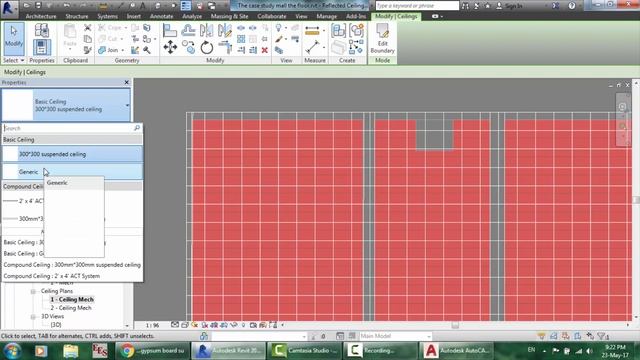Screen dimensions: 640x360
Task: Click the Match Type Properties icon
Action: [87, 50]
